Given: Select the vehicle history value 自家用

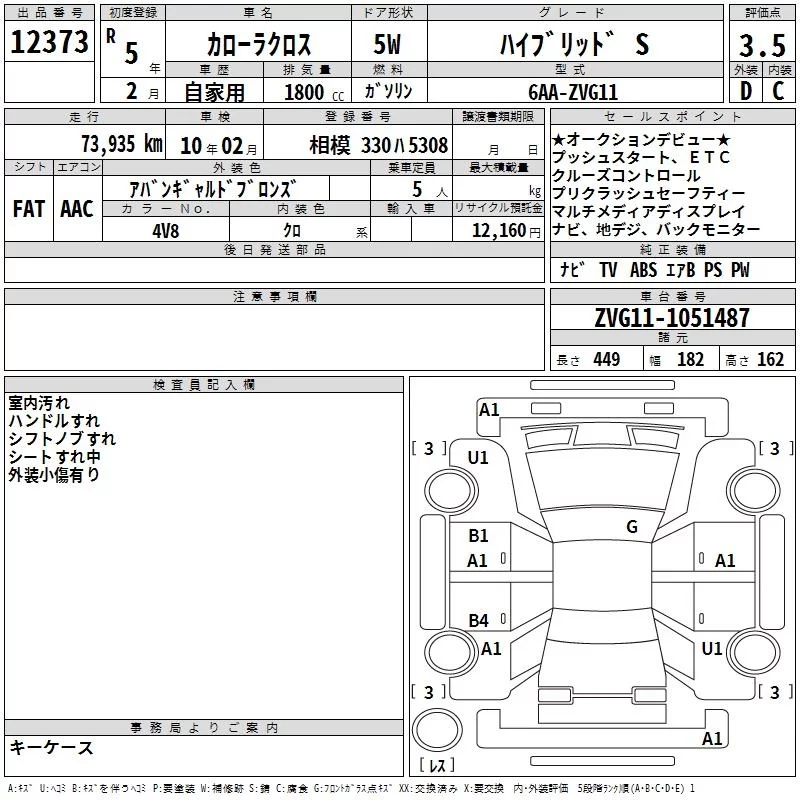Looking at the screenshot, I should (x=214, y=92).
